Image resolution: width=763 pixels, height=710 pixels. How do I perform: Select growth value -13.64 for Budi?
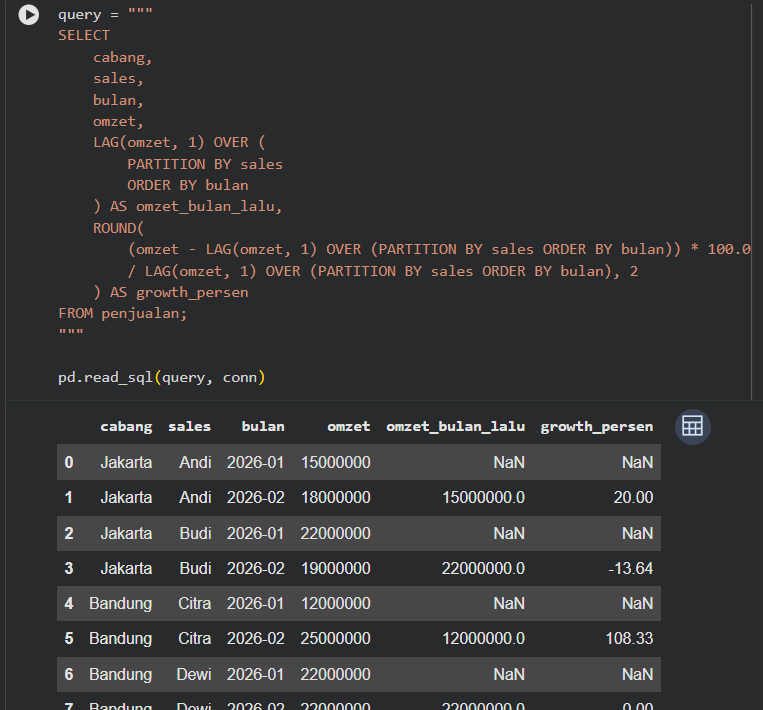(x=631, y=568)
